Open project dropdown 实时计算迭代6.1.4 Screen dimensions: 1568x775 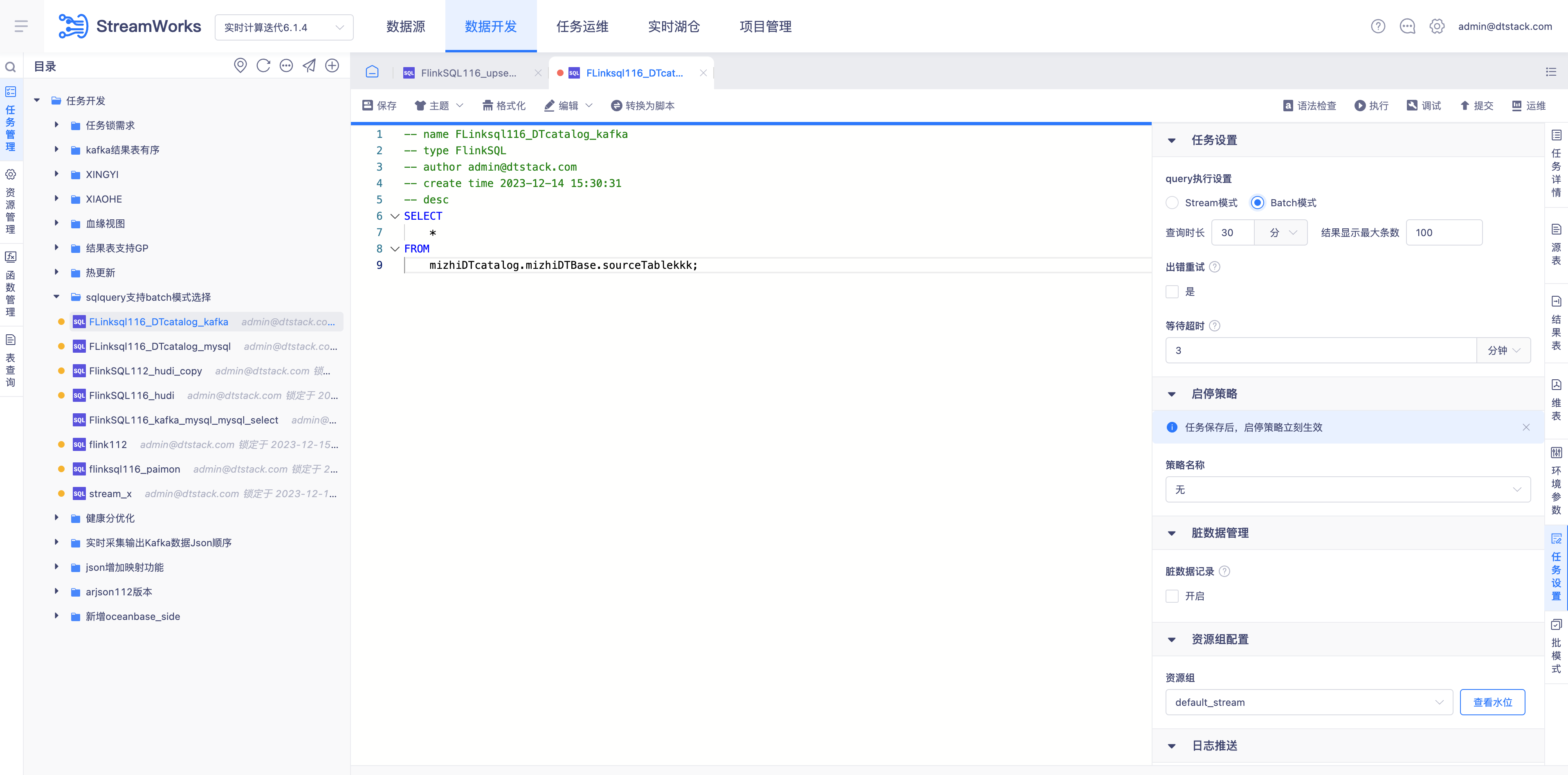tap(284, 27)
